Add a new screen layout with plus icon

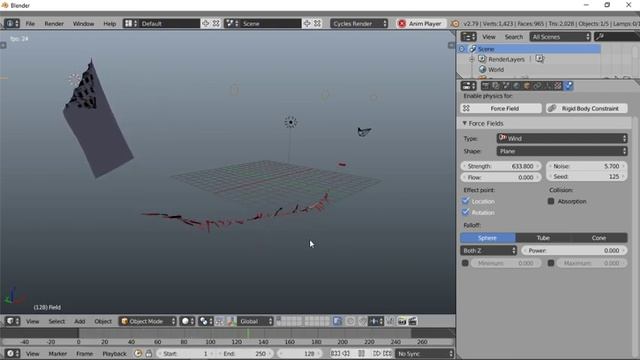206,23
